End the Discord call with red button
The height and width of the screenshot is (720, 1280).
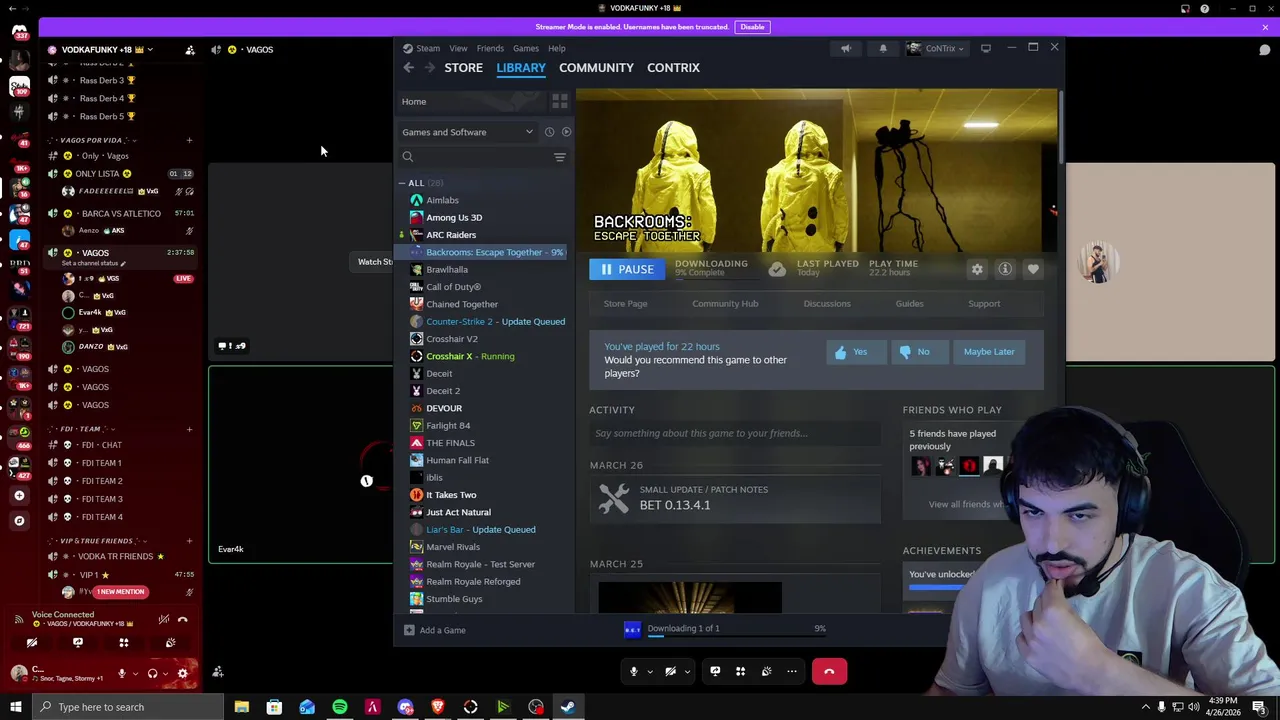[829, 671]
